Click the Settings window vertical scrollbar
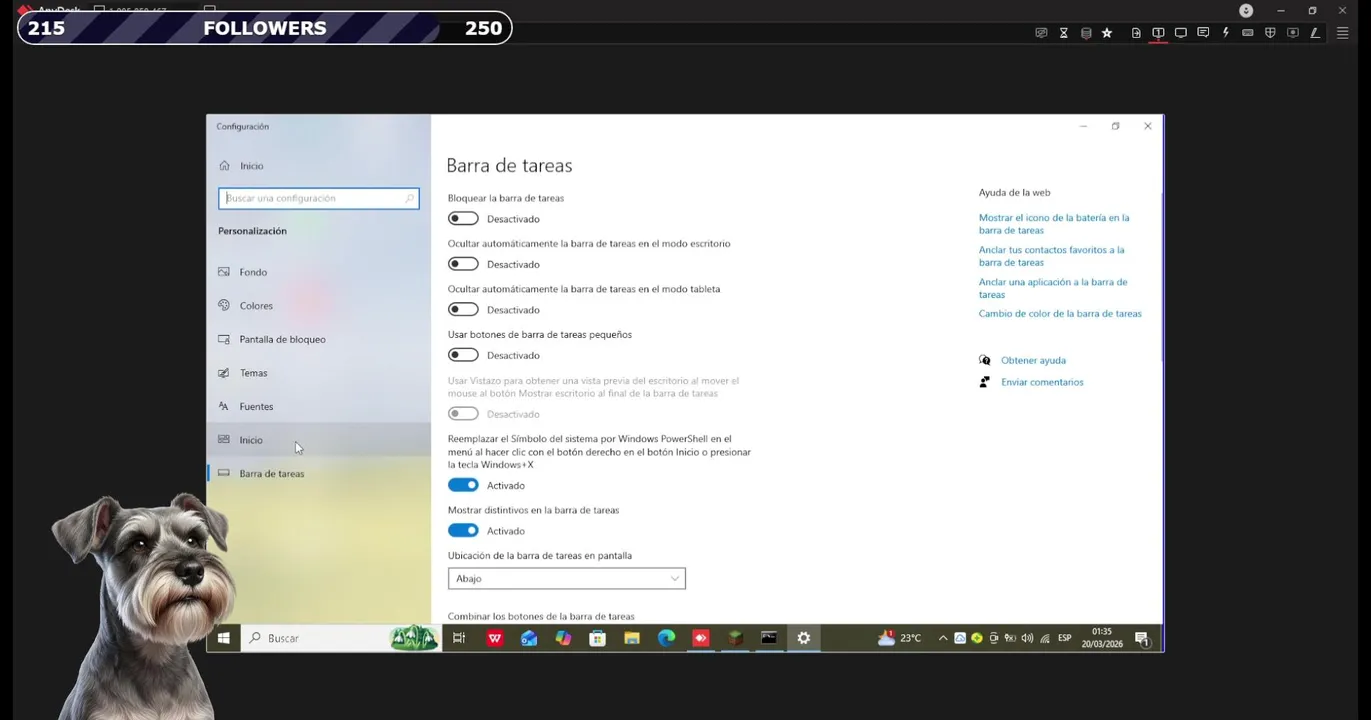The image size is (1371, 720). coord(1161,275)
